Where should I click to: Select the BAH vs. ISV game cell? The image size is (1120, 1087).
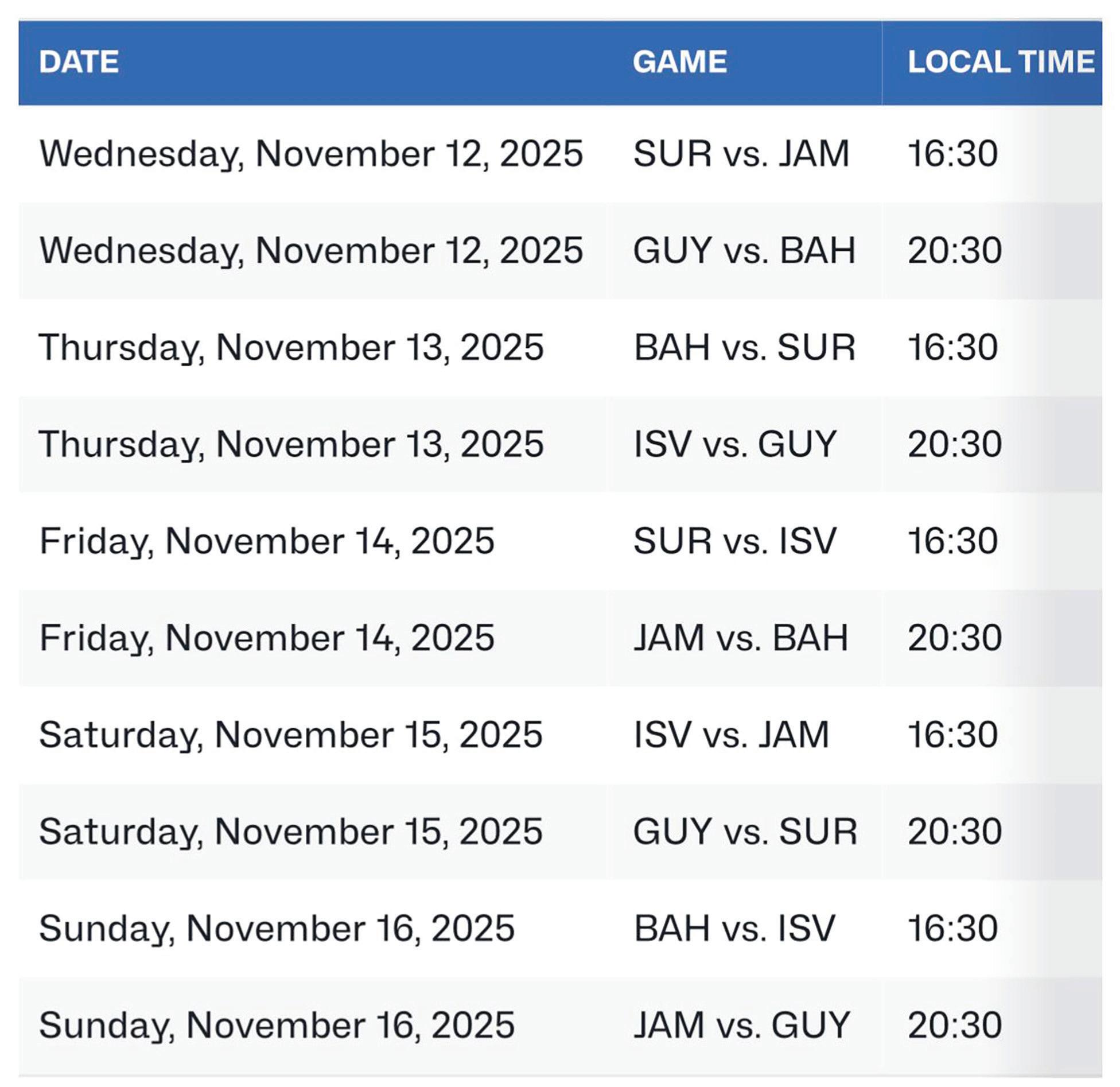734,928
